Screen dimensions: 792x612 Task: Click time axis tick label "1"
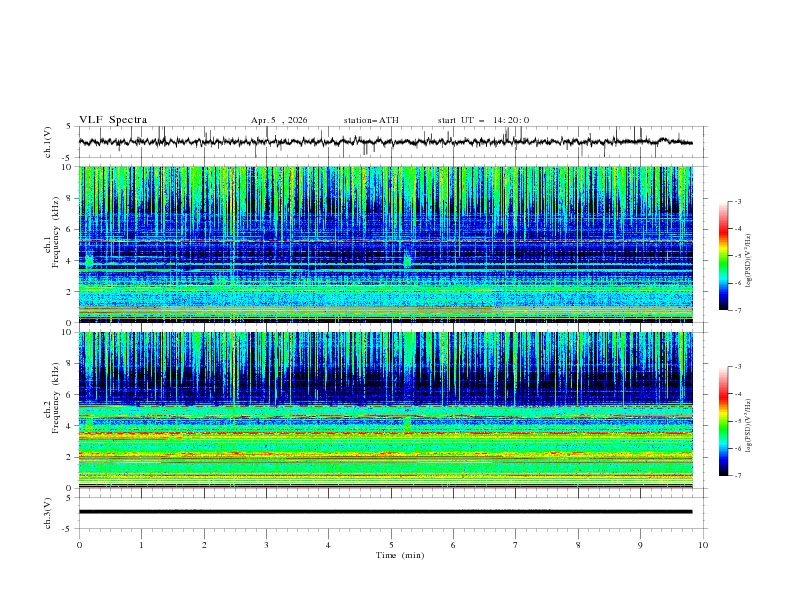point(141,545)
